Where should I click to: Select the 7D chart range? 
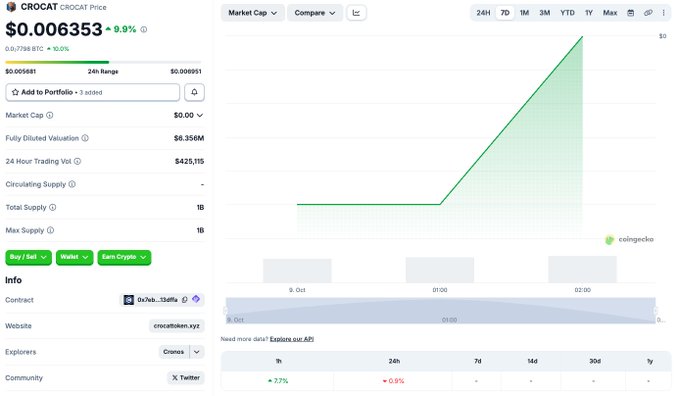click(x=505, y=13)
